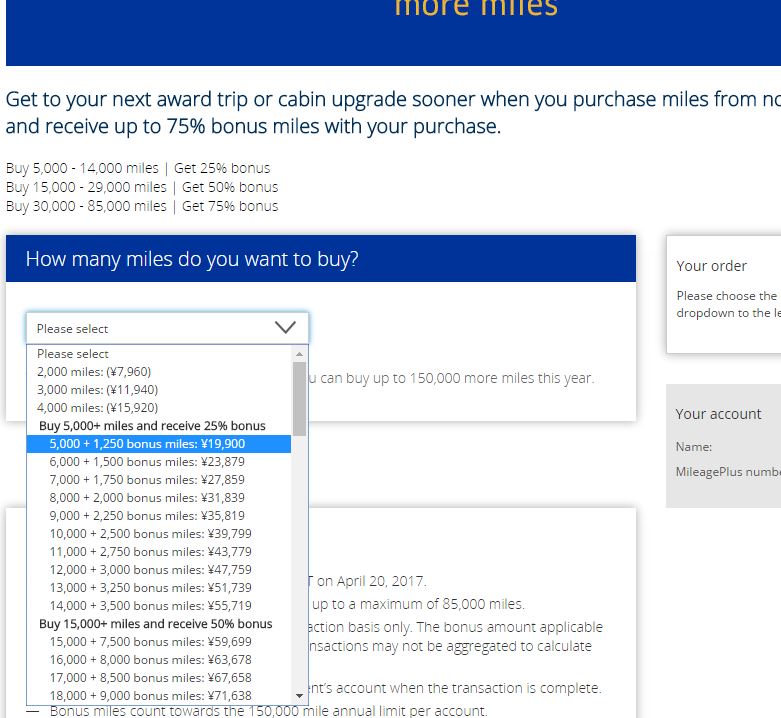Click '150,000 more miles this year' text

tap(501, 378)
